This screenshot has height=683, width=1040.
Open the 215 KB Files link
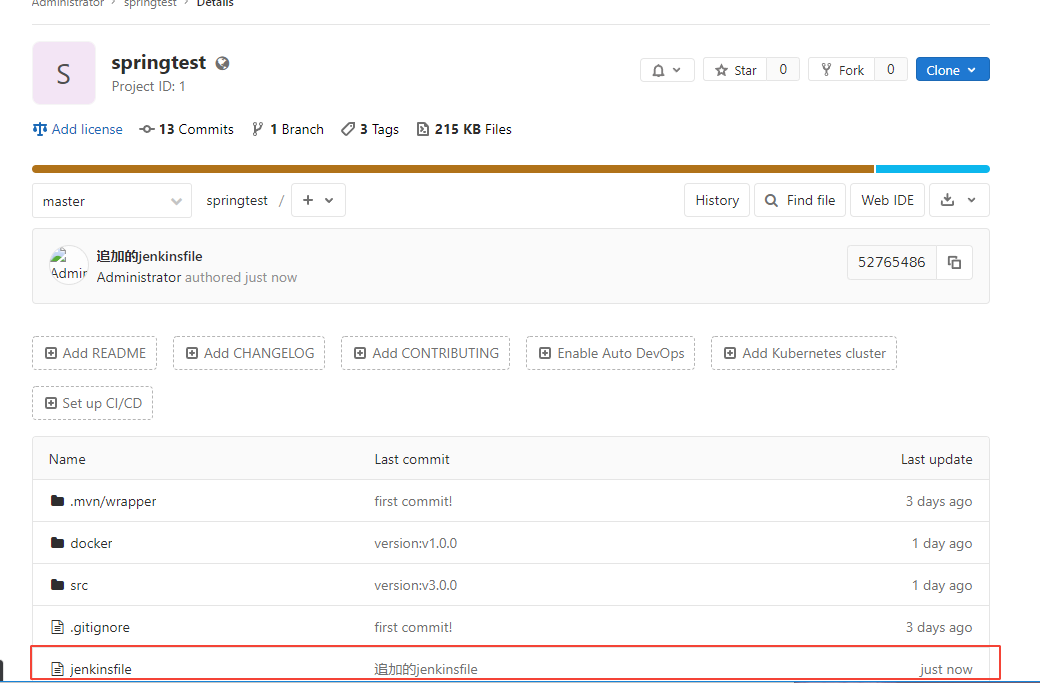click(x=464, y=129)
